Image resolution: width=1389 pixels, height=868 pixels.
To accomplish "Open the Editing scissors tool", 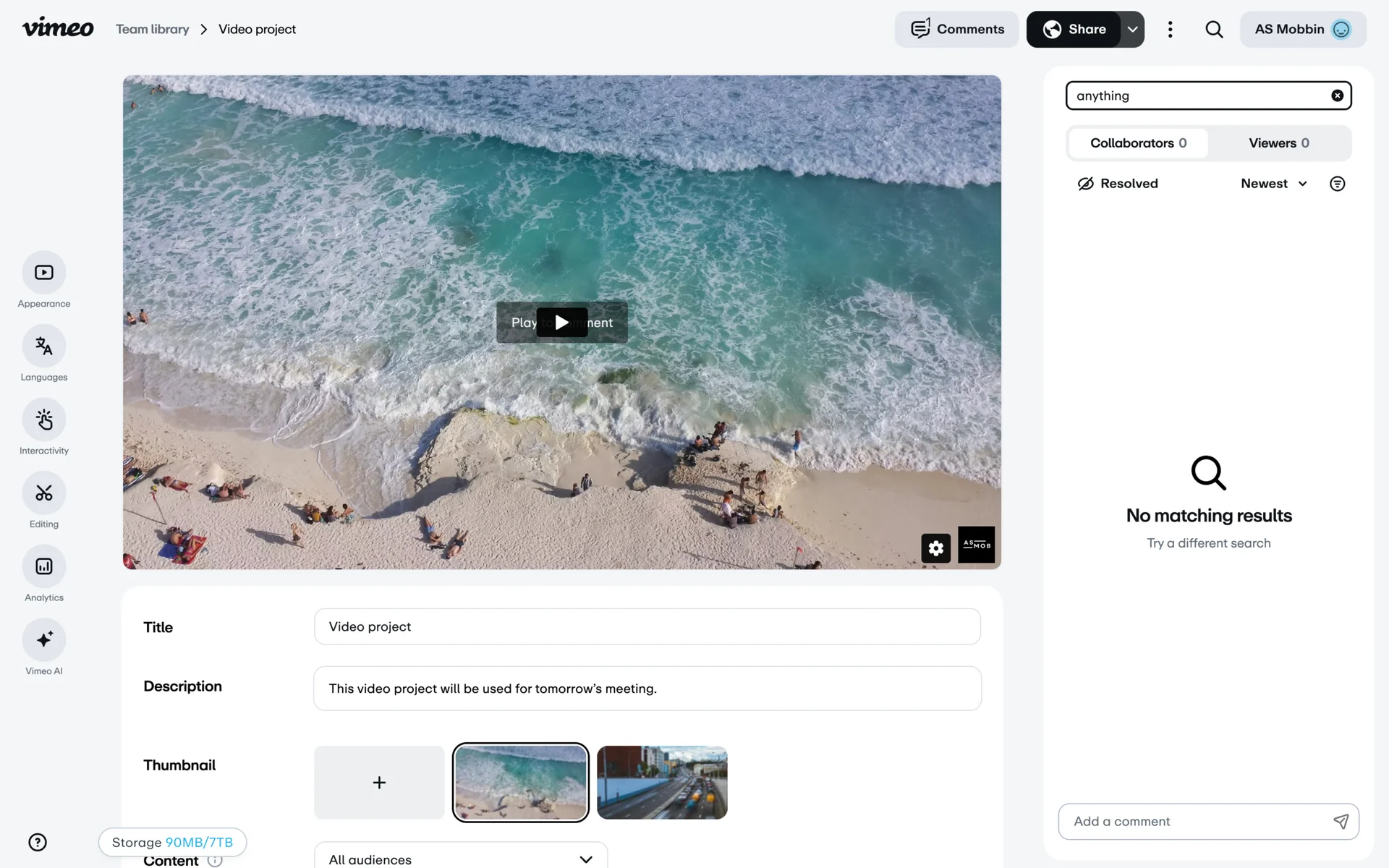I will (44, 493).
